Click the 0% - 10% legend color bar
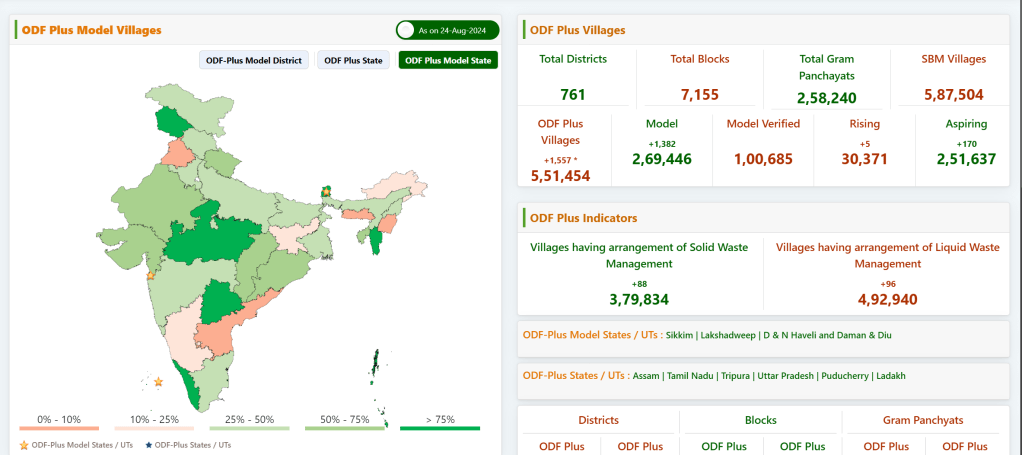The width and height of the screenshot is (1022, 455). (x=58, y=428)
